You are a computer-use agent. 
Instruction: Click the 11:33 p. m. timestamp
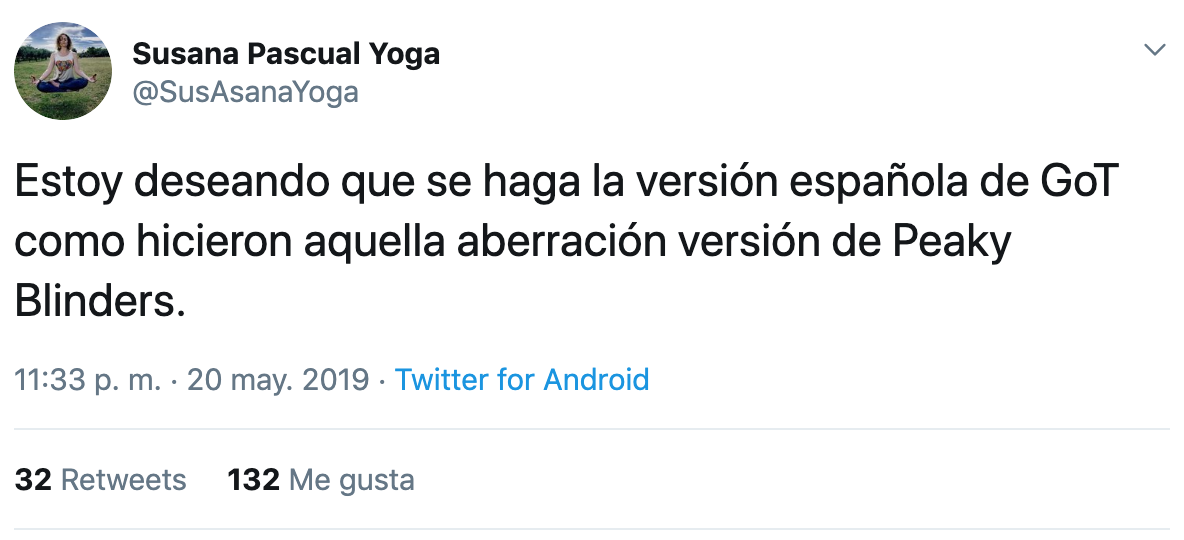88,380
